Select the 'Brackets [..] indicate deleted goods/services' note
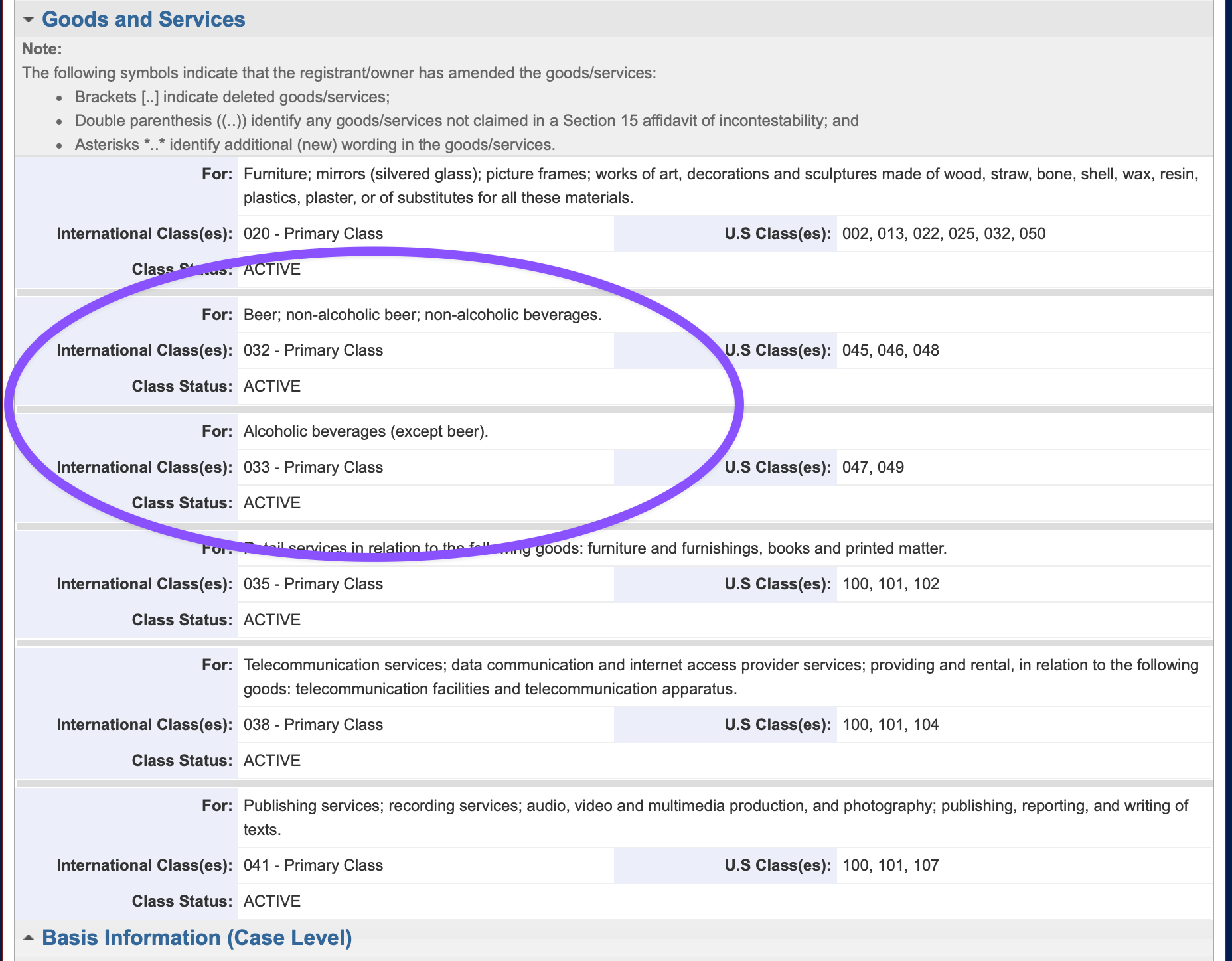 (x=232, y=97)
